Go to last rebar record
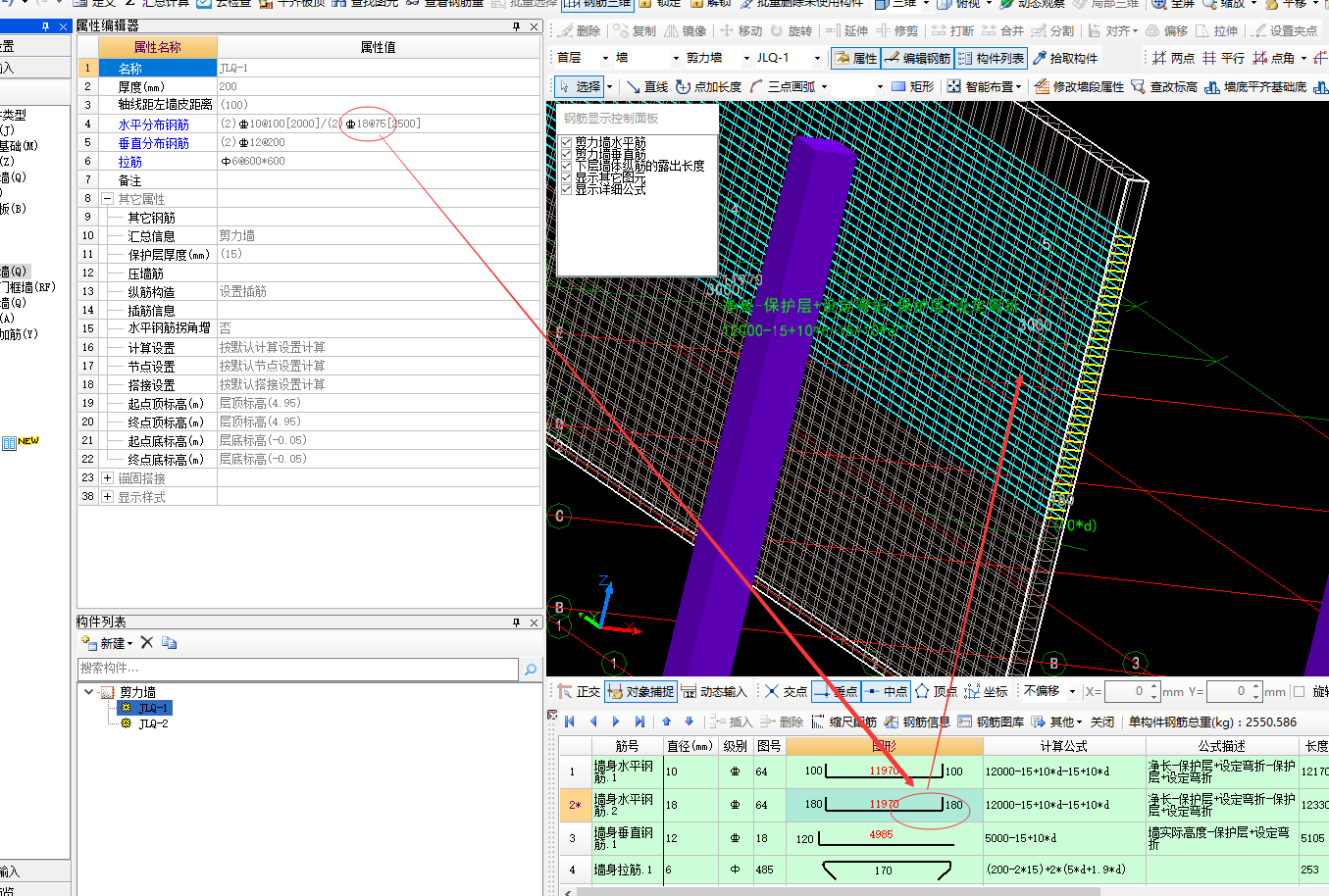Viewport: 1329px width, 896px height. 639,722
